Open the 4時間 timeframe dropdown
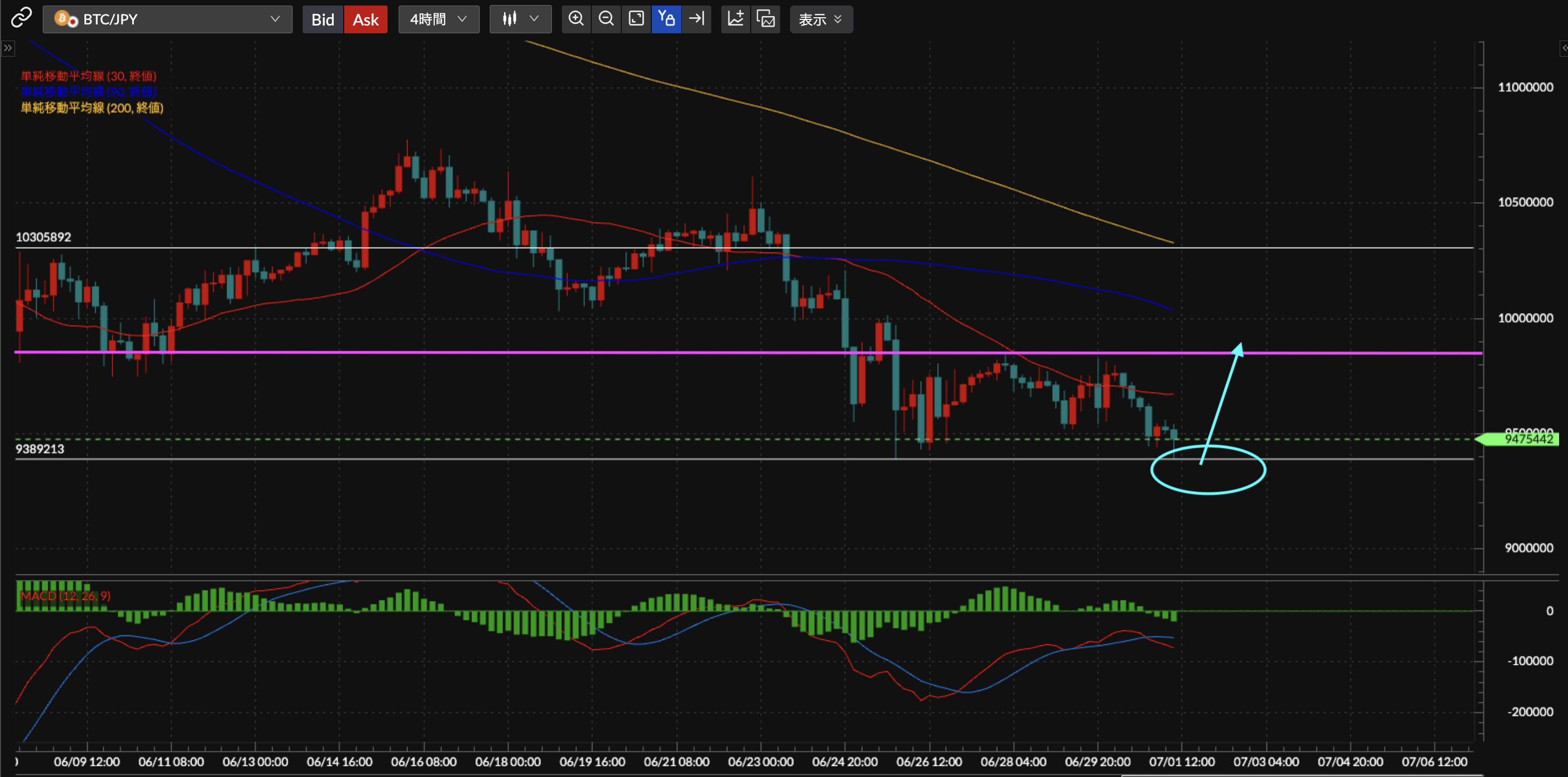 click(x=438, y=19)
